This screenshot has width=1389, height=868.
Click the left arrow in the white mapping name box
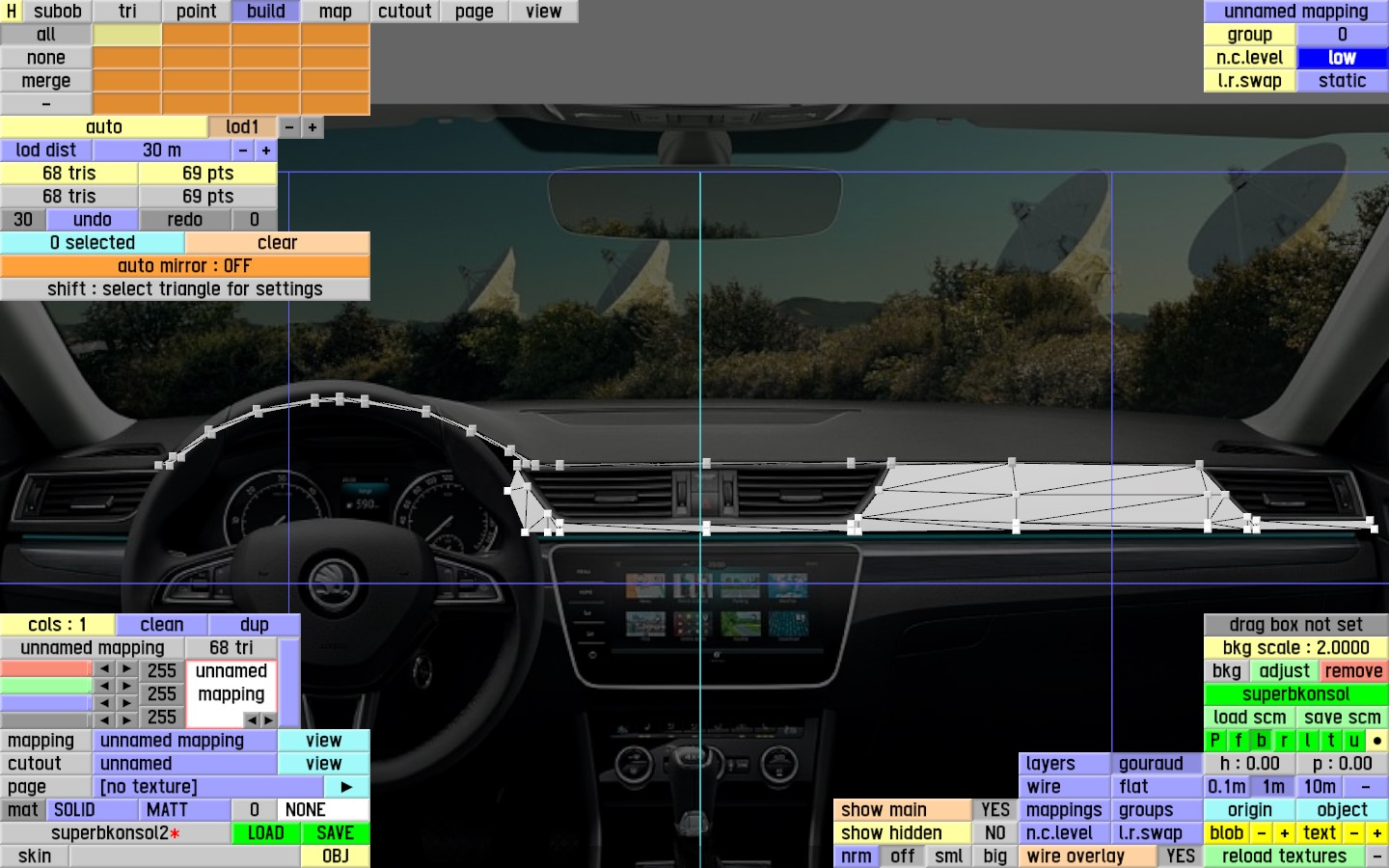tap(252, 720)
